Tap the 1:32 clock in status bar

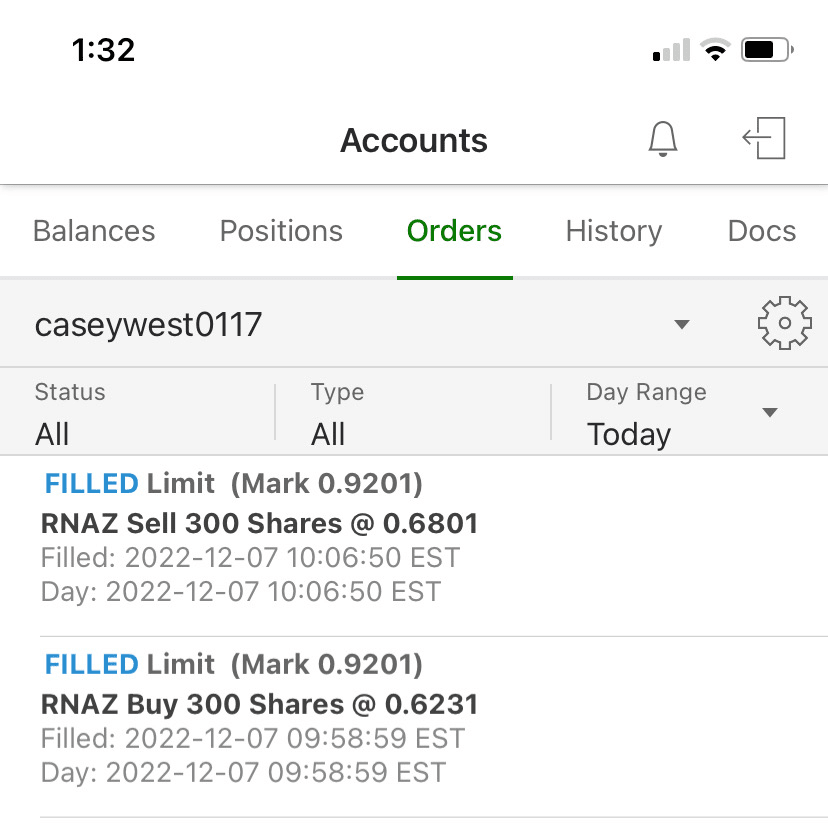click(103, 50)
